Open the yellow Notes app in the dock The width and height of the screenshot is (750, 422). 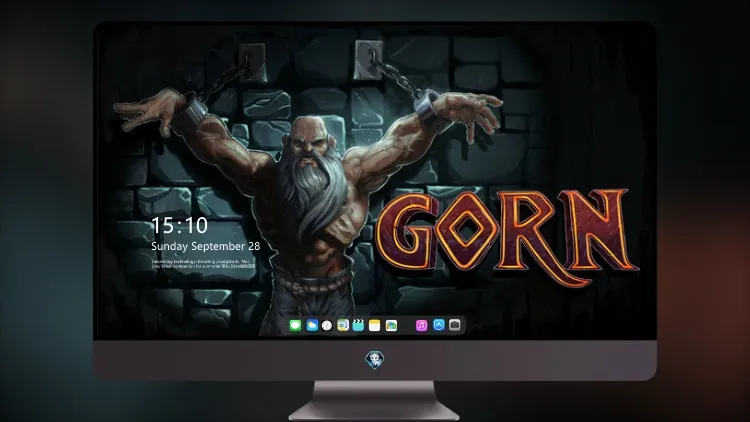tap(375, 325)
